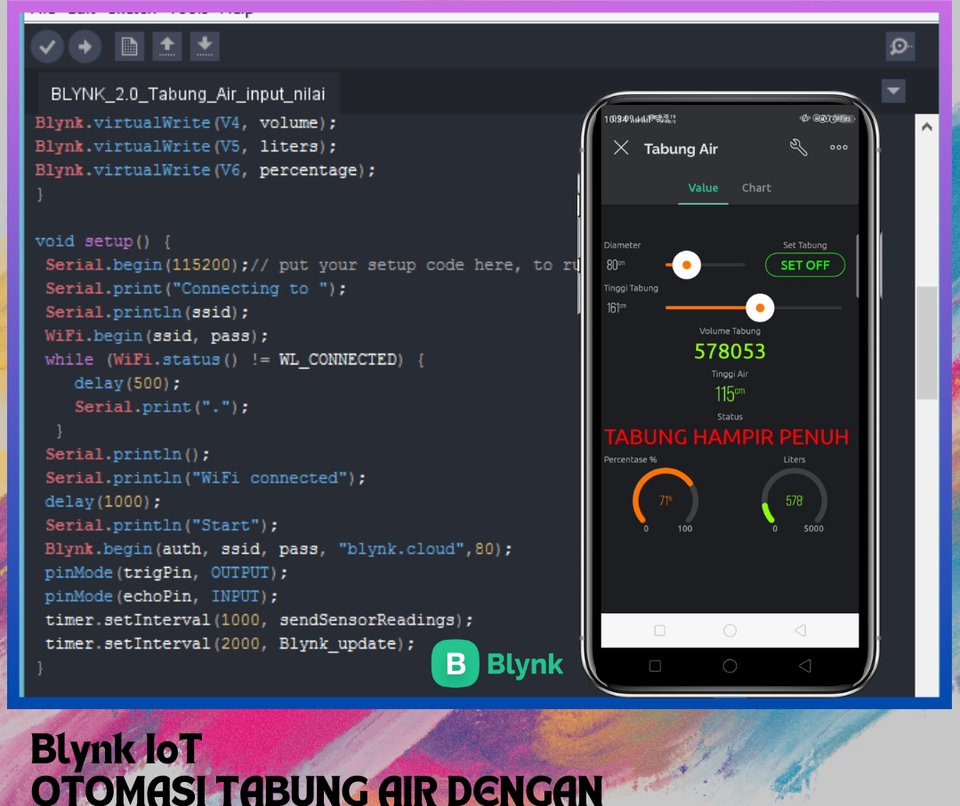Click the 'Blynk.virtualWrite(V6, percentage);' line
The width and height of the screenshot is (960, 806).
(204, 170)
